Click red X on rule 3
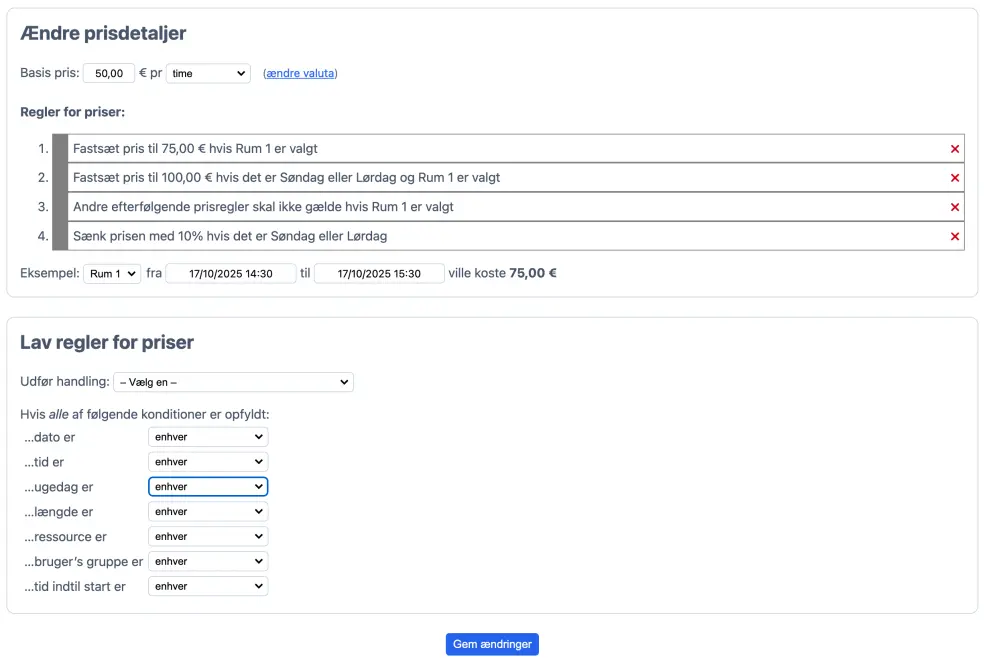 click(x=954, y=207)
